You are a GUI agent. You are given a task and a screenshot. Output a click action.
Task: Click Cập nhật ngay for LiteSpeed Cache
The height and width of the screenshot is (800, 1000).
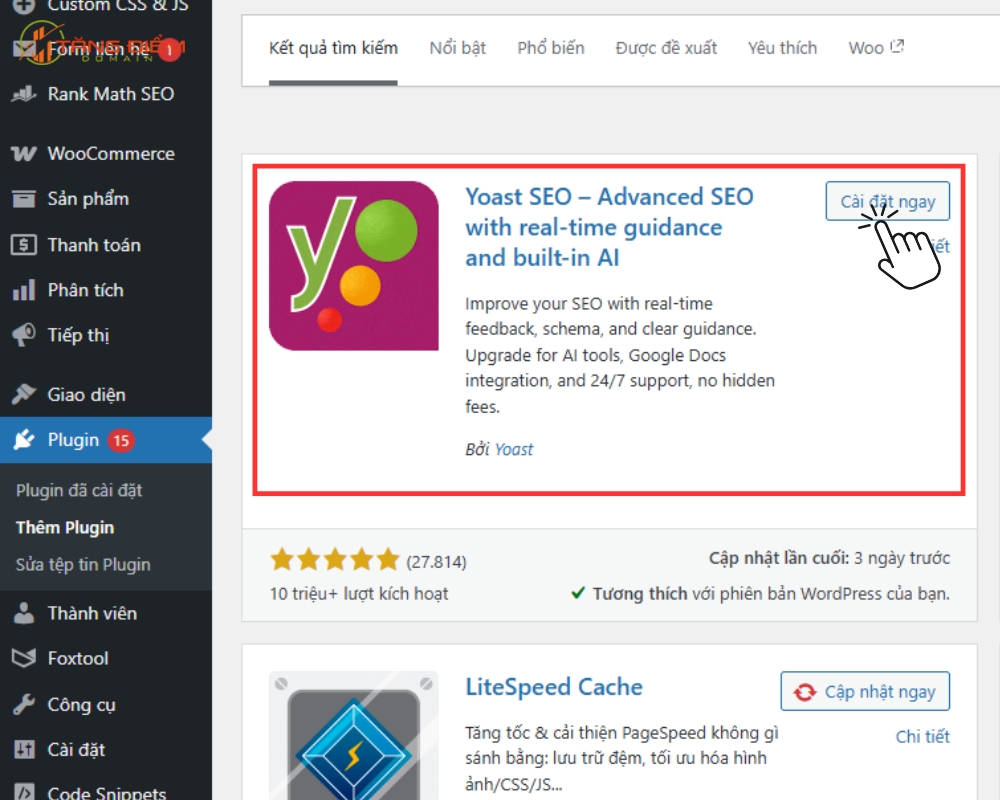point(865,692)
